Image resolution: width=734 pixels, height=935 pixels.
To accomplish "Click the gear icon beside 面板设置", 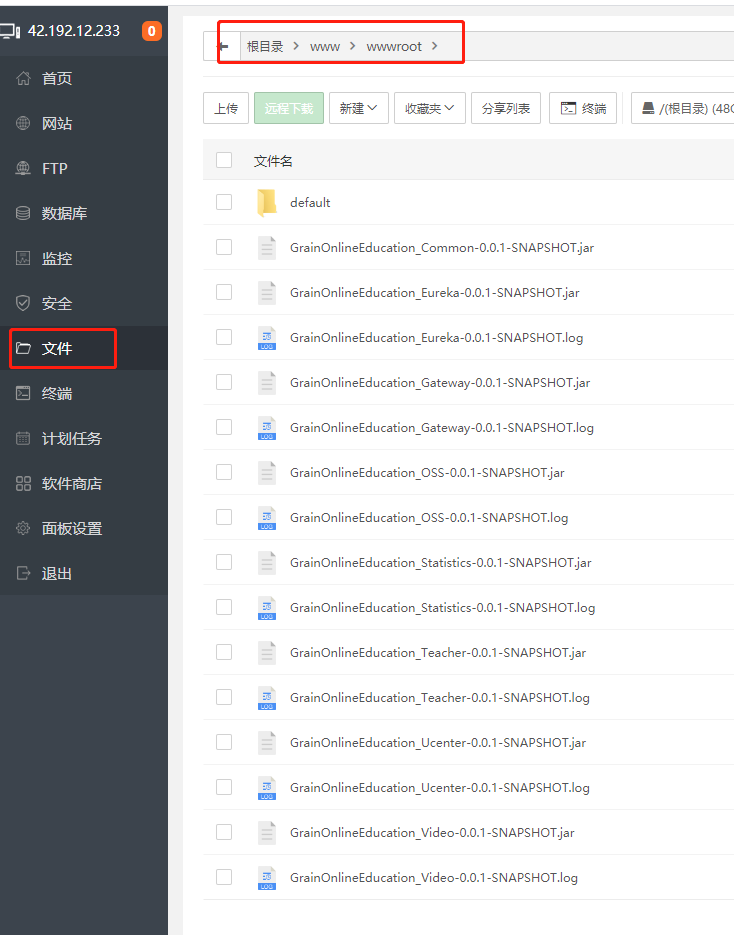I will 23,528.
